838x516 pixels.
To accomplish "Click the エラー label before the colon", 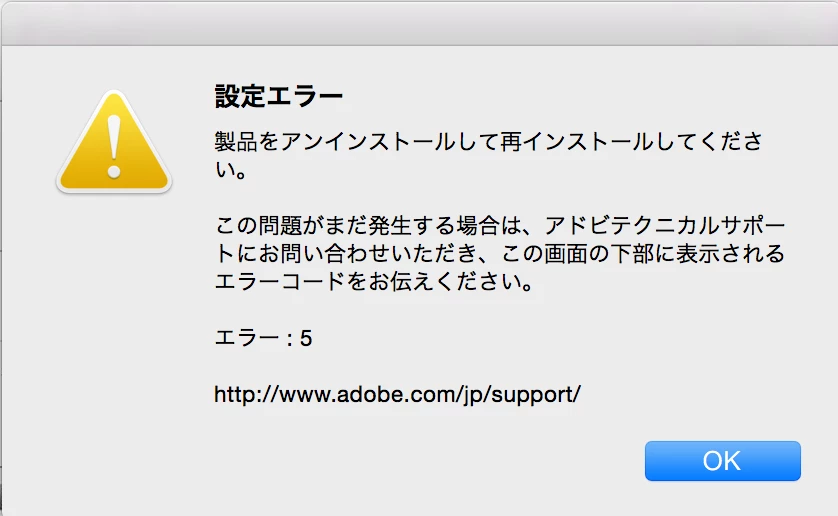I will 246,338.
